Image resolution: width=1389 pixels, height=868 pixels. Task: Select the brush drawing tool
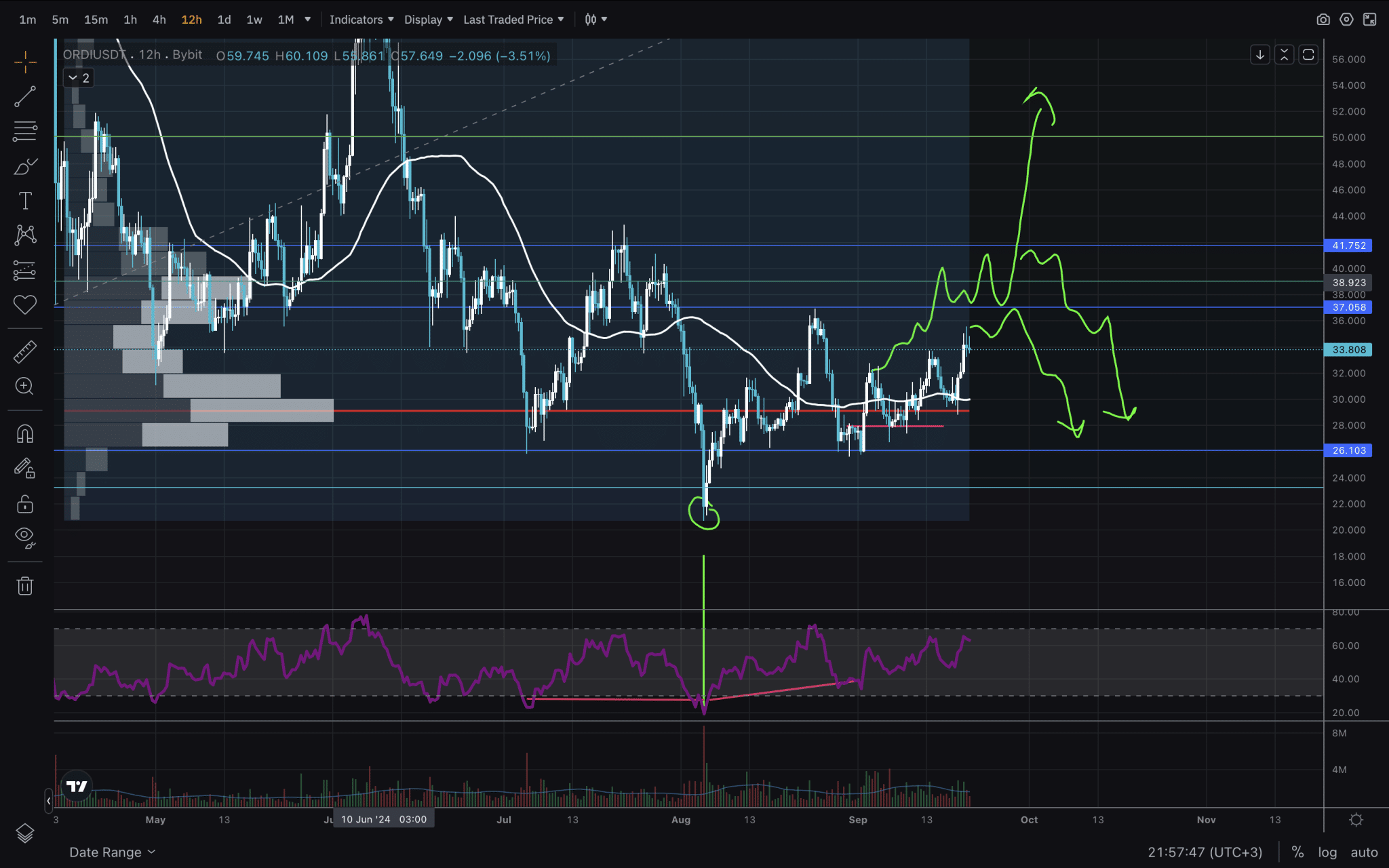(25, 166)
